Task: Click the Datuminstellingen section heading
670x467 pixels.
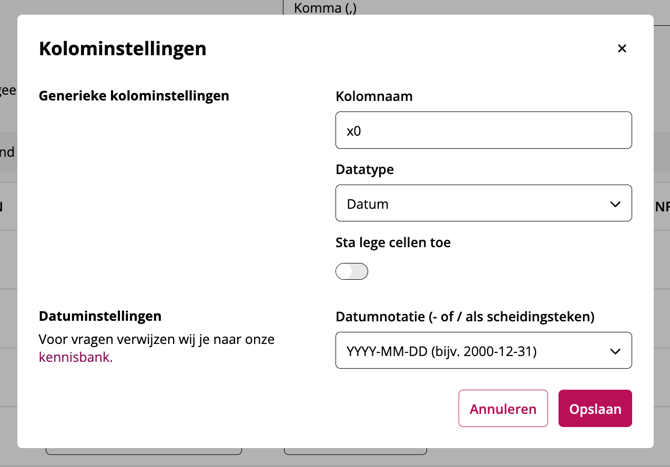Action: pyautogui.click(x=100, y=316)
